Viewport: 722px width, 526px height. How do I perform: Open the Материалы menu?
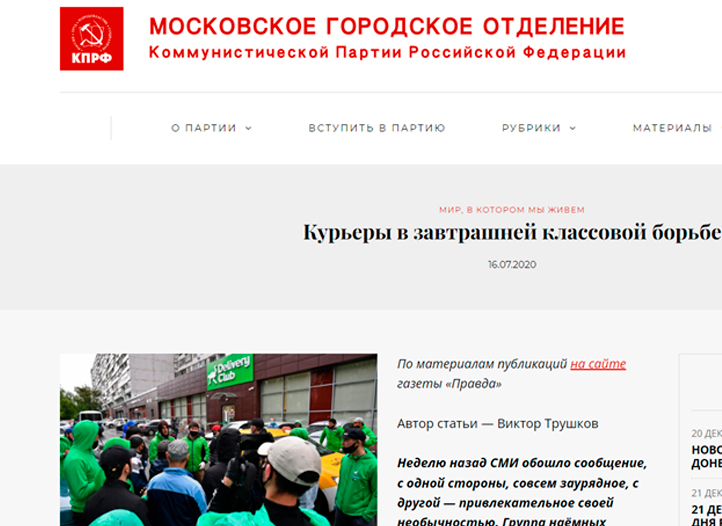coord(672,128)
